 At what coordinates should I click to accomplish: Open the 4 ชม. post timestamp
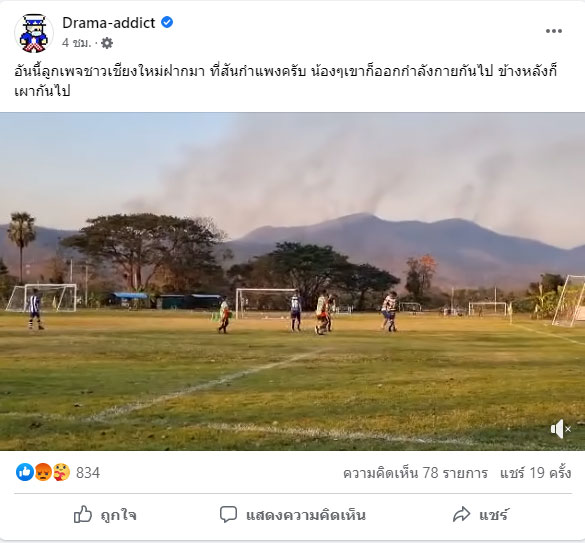[76, 43]
